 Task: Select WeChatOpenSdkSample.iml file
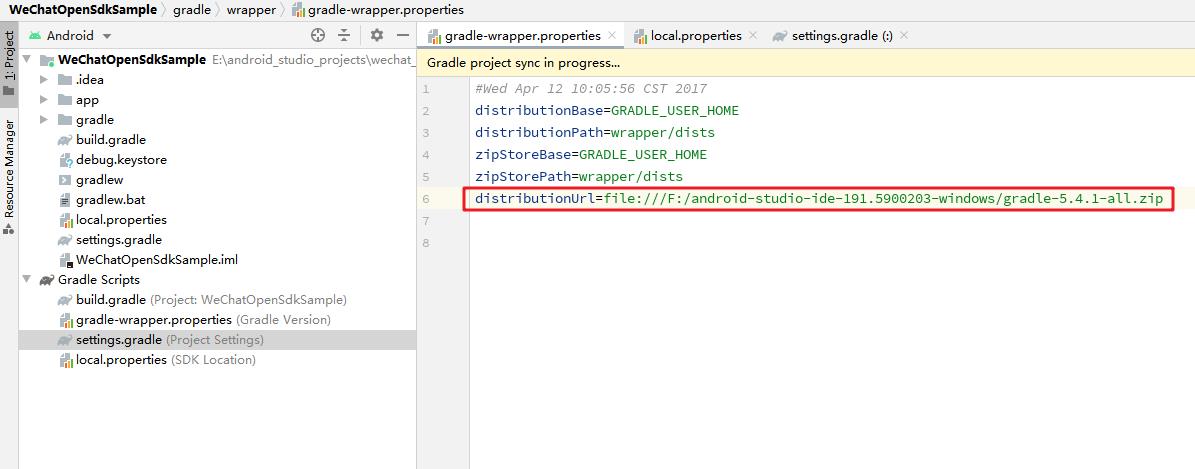coord(157,259)
